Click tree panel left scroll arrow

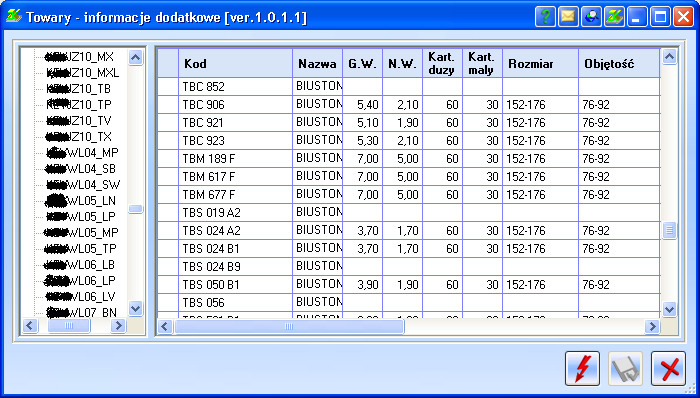pyautogui.click(x=30, y=325)
